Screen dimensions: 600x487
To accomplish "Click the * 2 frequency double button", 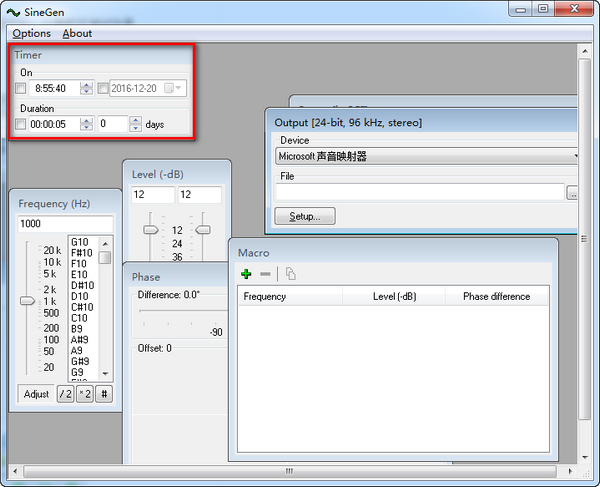I will click(x=85, y=394).
